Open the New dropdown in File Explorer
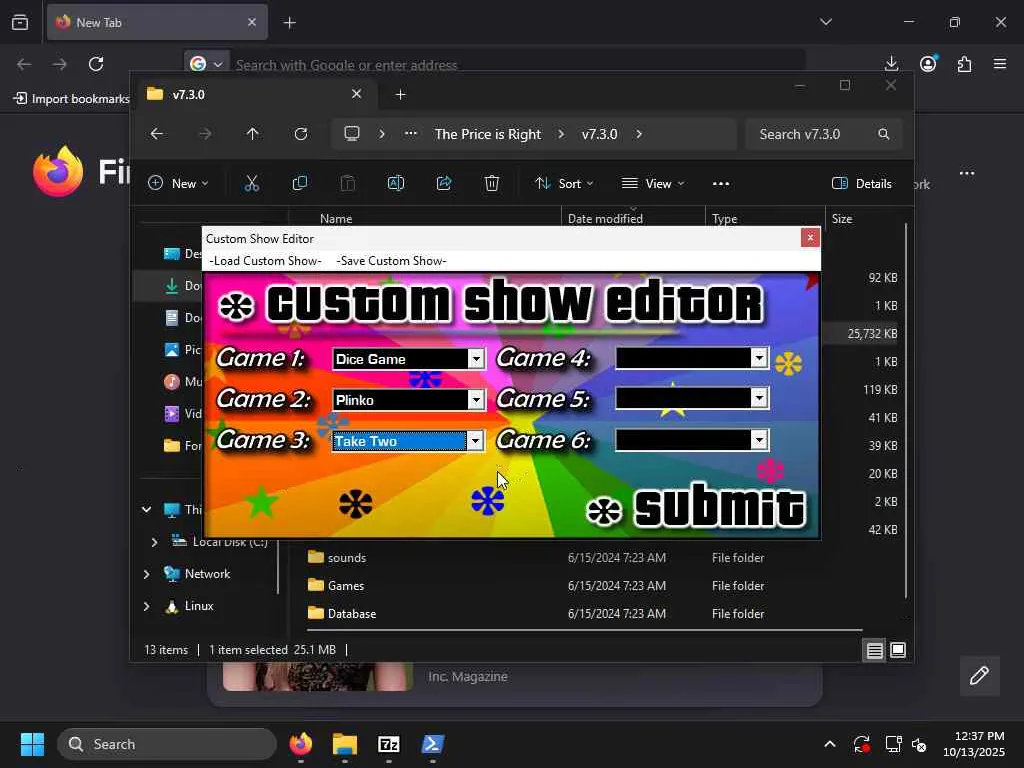Screen dimensions: 1024x768 pos(178,184)
